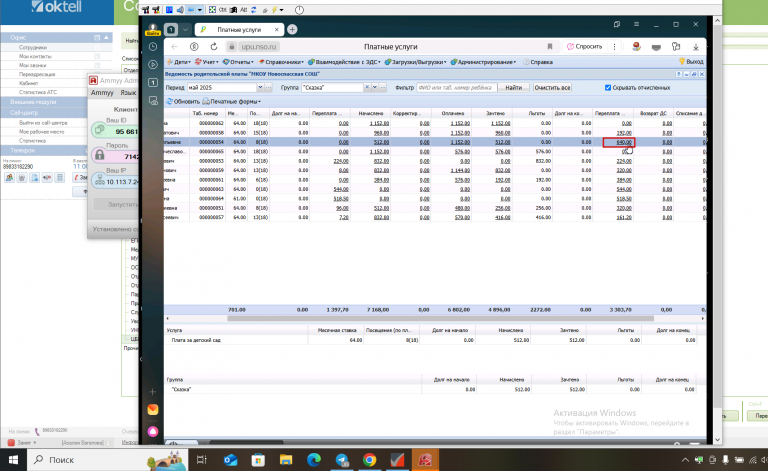This screenshot has width=768, height=471.
Task: Open a new browser tab with plus icon
Action: pyautogui.click(x=292, y=29)
